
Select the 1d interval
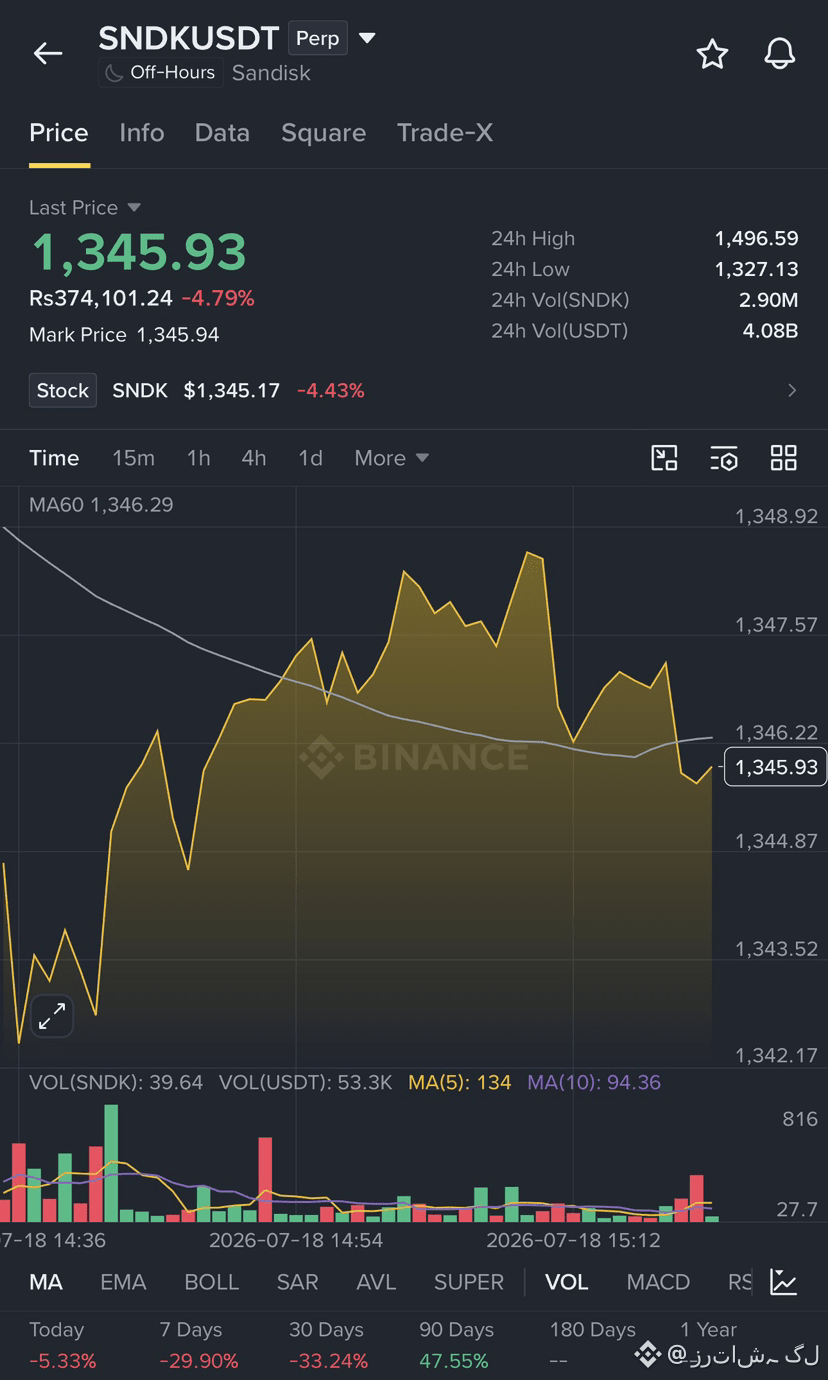click(x=311, y=458)
